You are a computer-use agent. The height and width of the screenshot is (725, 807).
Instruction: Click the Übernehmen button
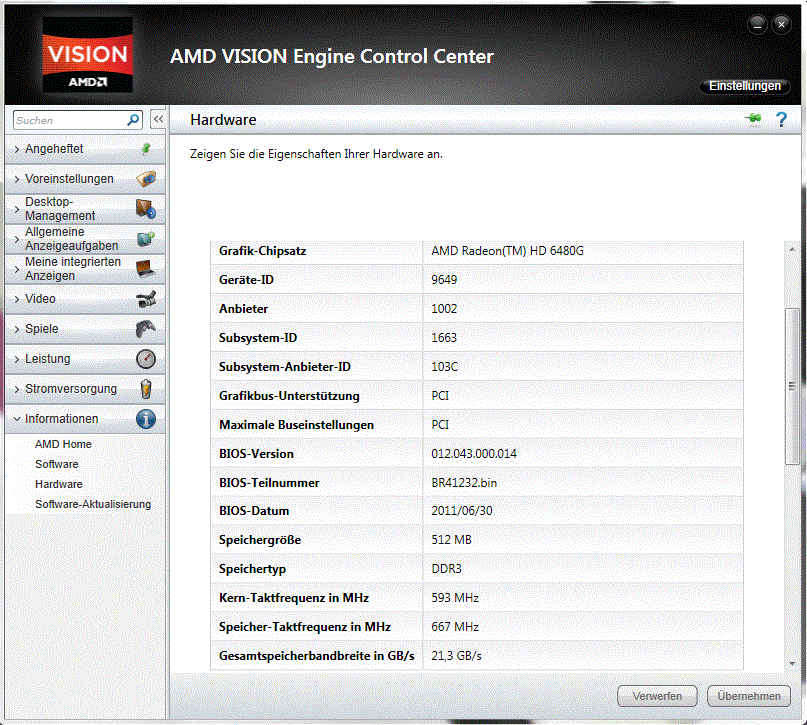(749, 696)
